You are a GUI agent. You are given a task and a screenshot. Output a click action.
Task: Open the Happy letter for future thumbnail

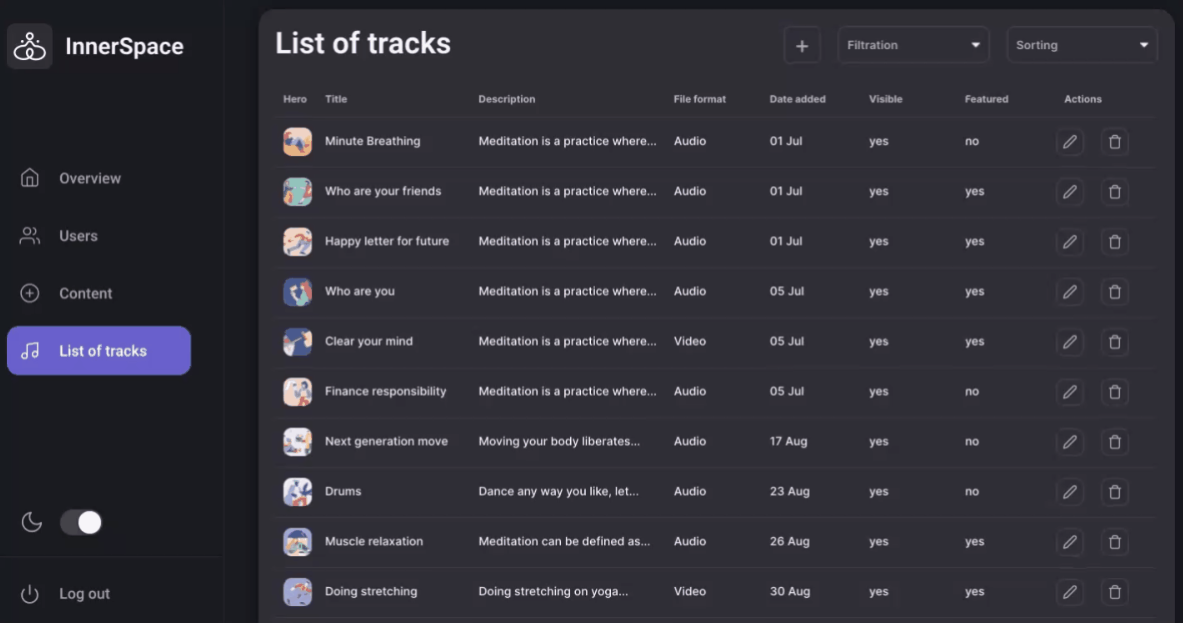(x=297, y=242)
